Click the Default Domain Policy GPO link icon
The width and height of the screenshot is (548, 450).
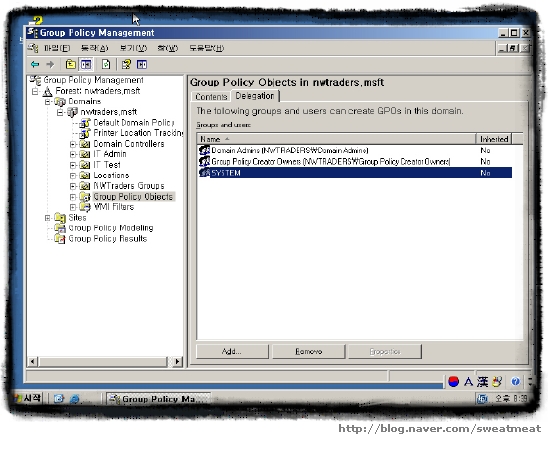coord(85,123)
